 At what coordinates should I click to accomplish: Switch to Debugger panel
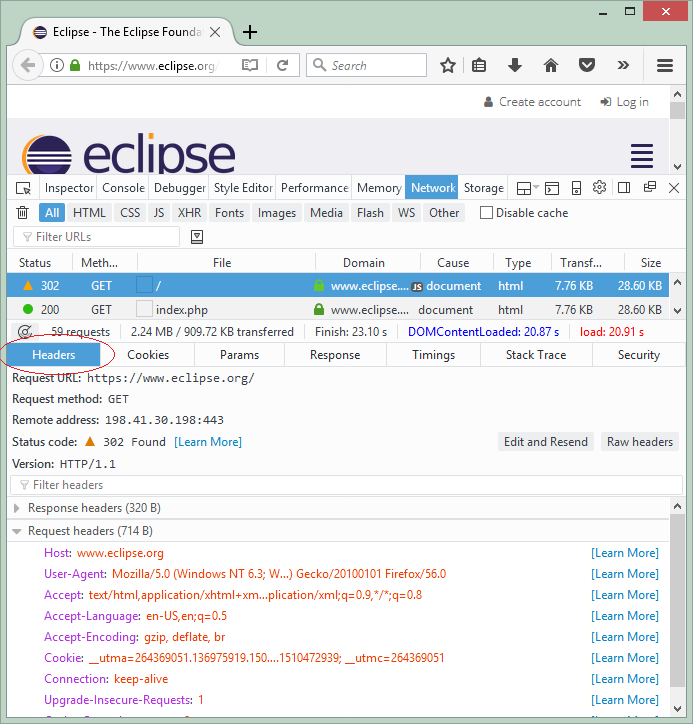[x=180, y=188]
